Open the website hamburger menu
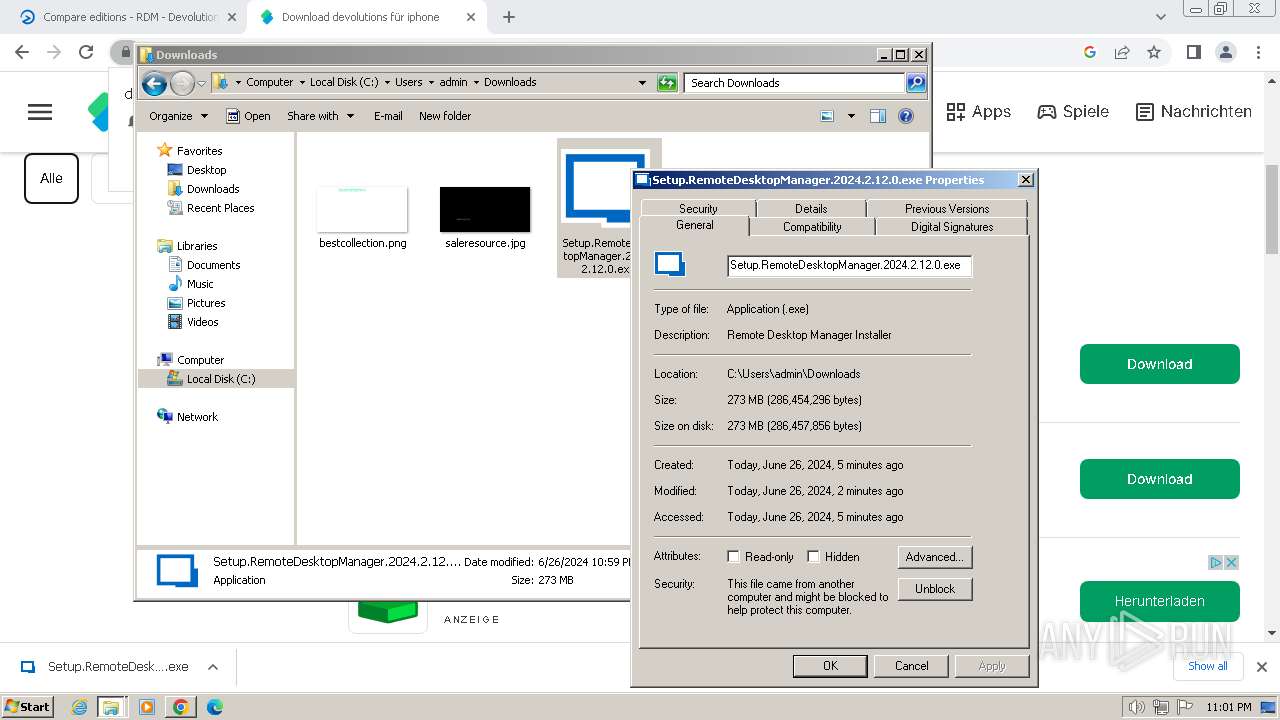 click(40, 112)
